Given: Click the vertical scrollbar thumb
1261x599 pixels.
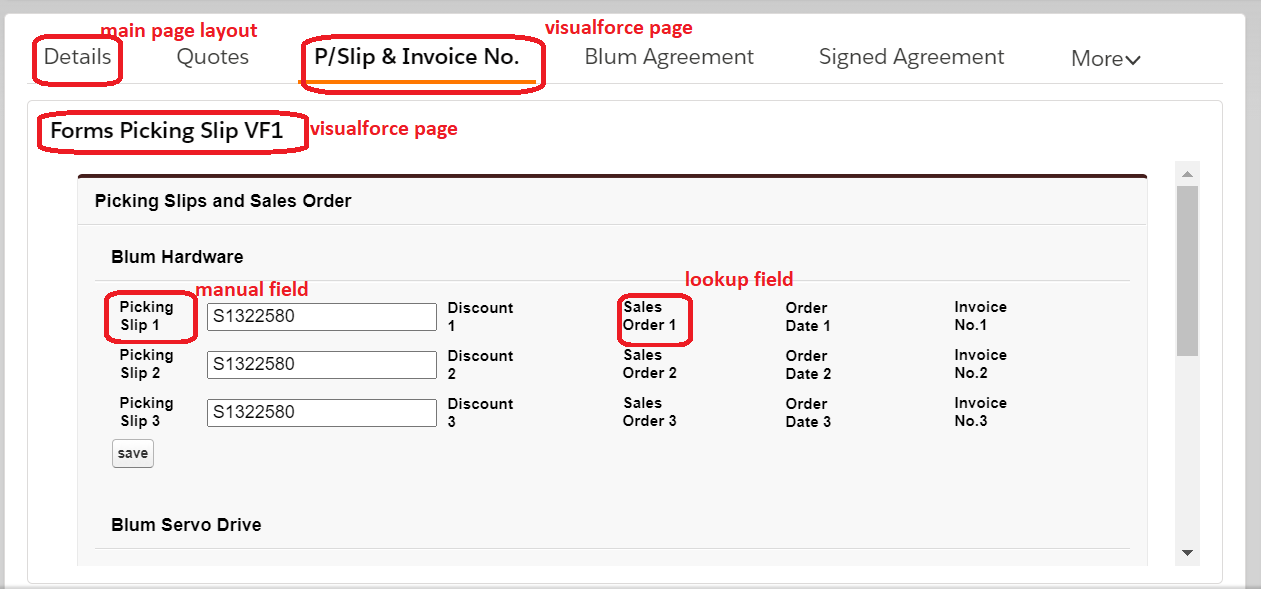Looking at the screenshot, I should click(x=1188, y=270).
